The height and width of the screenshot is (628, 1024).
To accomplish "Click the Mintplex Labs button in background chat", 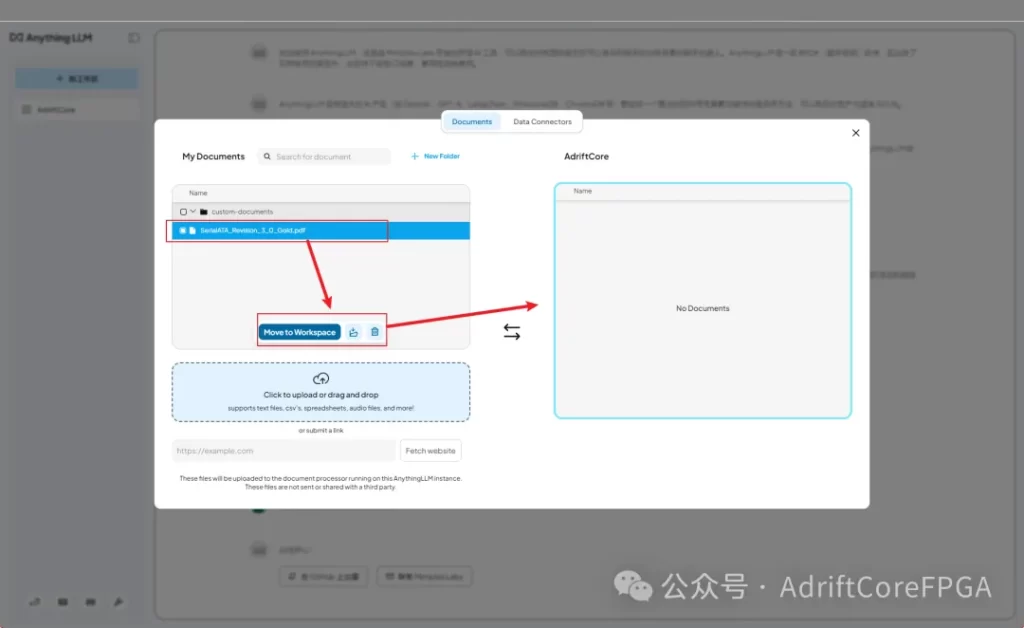I will click(x=424, y=576).
